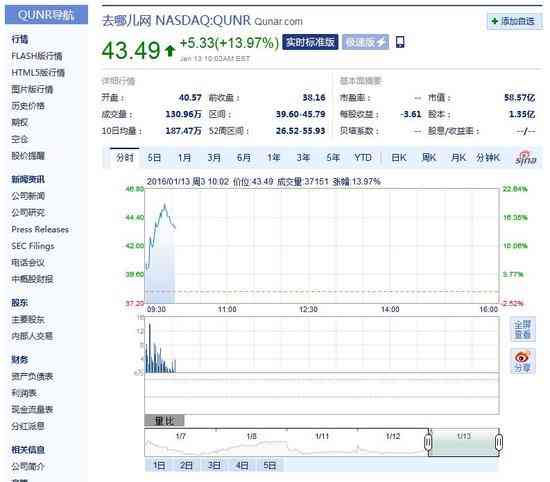Select the 3日 range button
The height and width of the screenshot is (482, 550).
(x=214, y=466)
